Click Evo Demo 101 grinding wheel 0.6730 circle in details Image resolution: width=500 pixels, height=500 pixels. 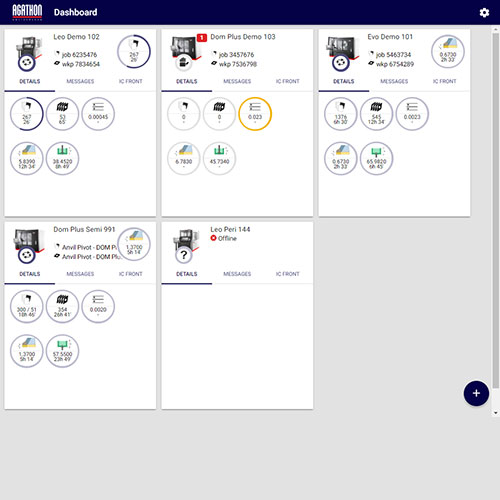341,158
